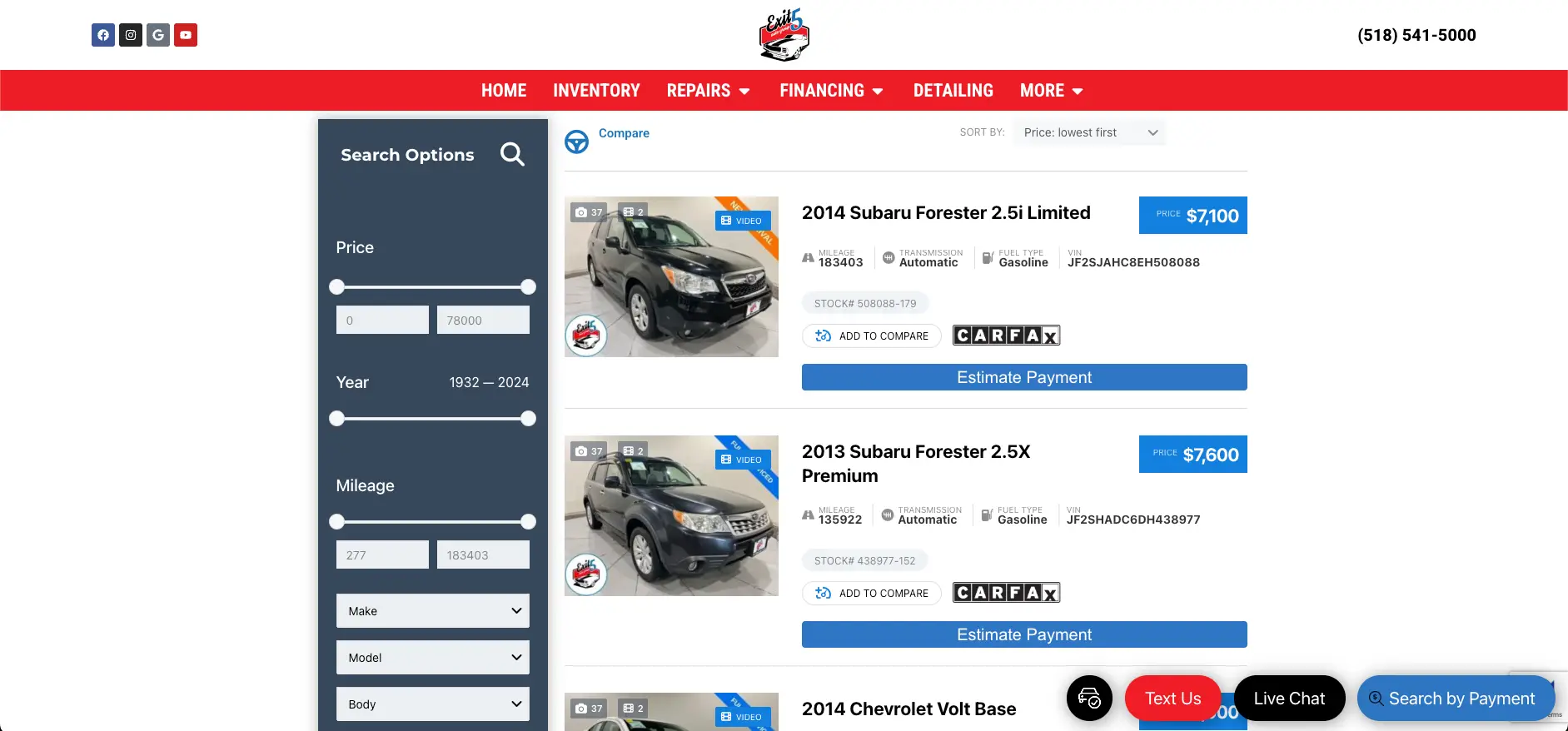Play VIDEO badge on 2014 Chevrolet Volt
The width and height of the screenshot is (1568, 731).
click(x=743, y=717)
